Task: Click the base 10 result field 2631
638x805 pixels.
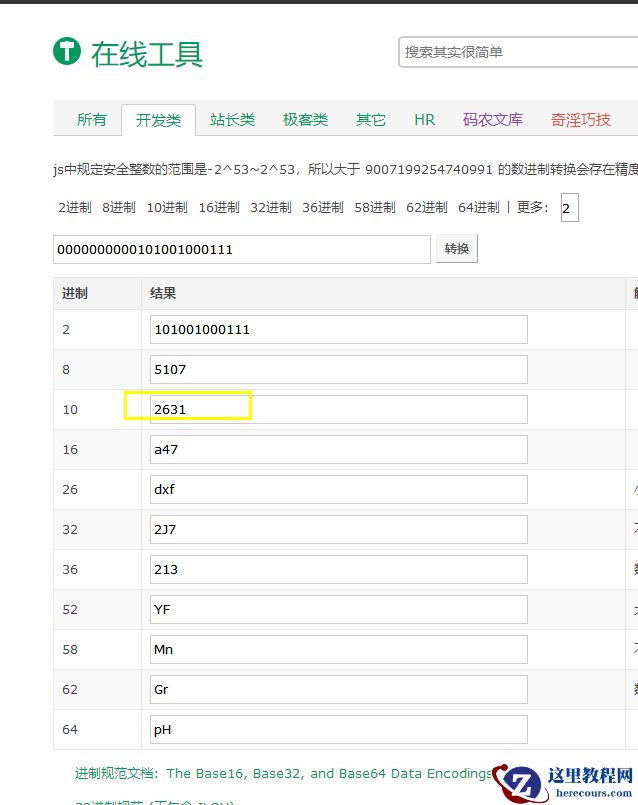Action: click(339, 409)
